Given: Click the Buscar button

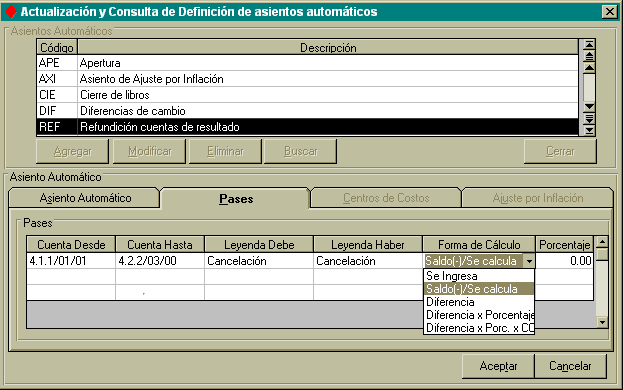Looking at the screenshot, I should pyautogui.click(x=300, y=151).
